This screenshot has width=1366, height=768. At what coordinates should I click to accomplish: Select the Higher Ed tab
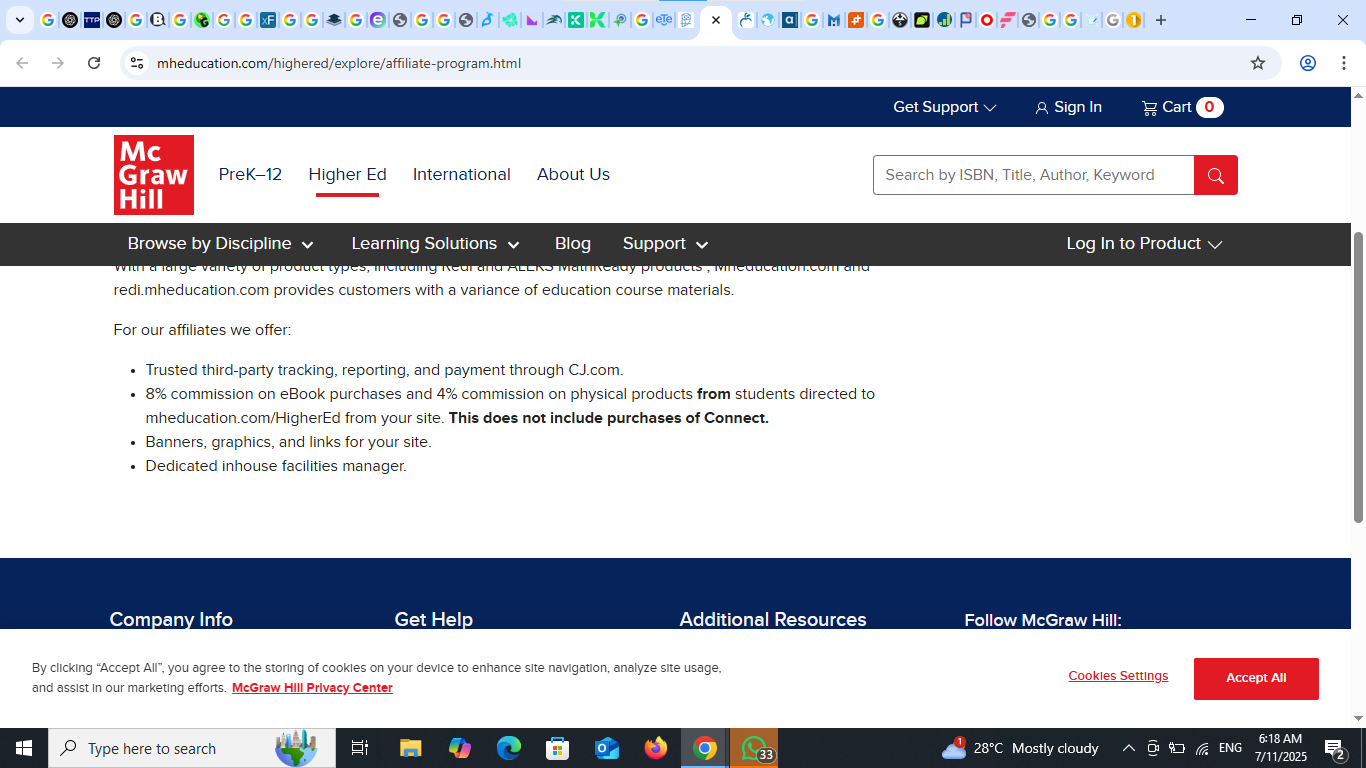pos(347,174)
